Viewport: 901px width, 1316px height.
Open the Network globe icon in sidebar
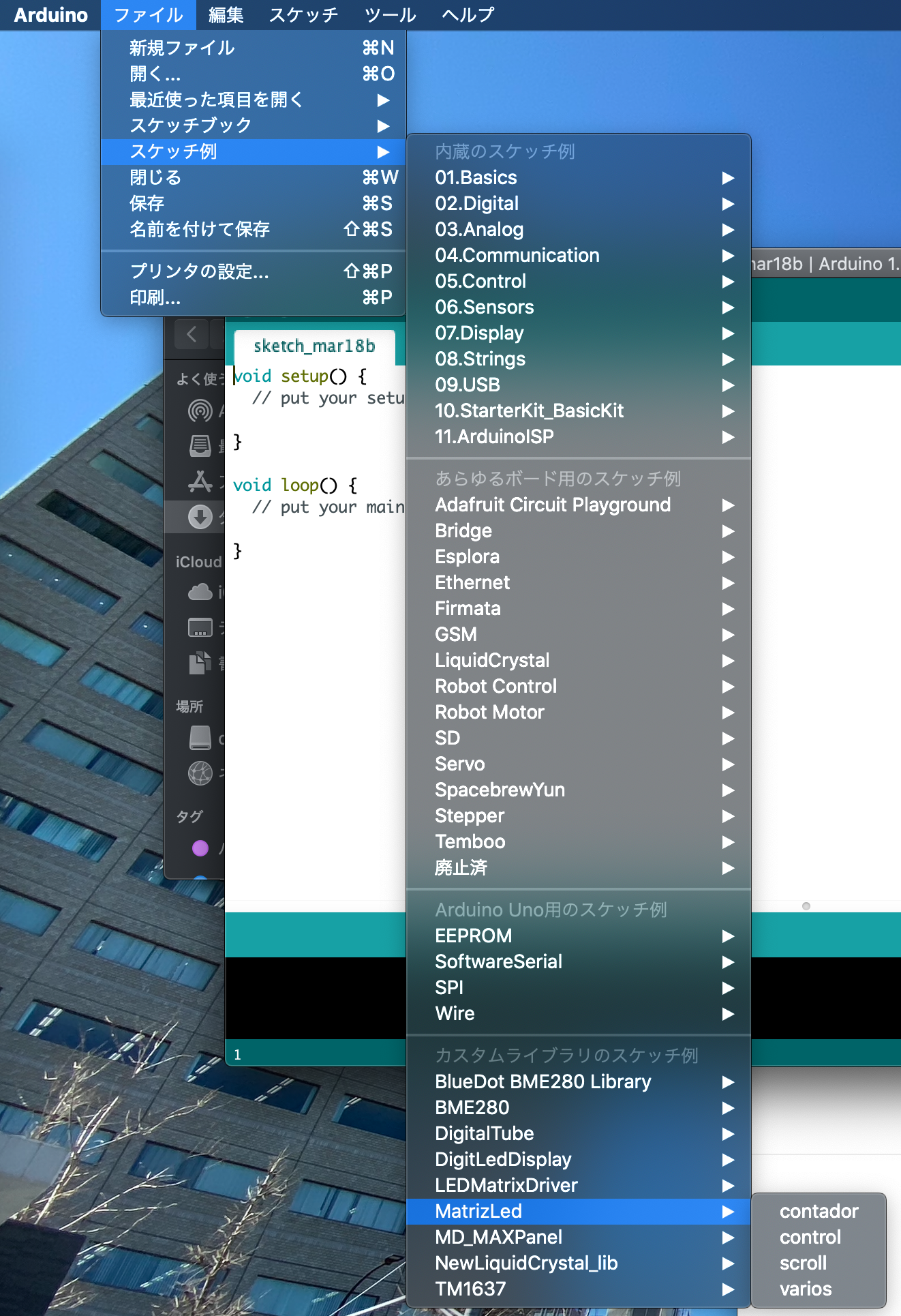(x=200, y=773)
